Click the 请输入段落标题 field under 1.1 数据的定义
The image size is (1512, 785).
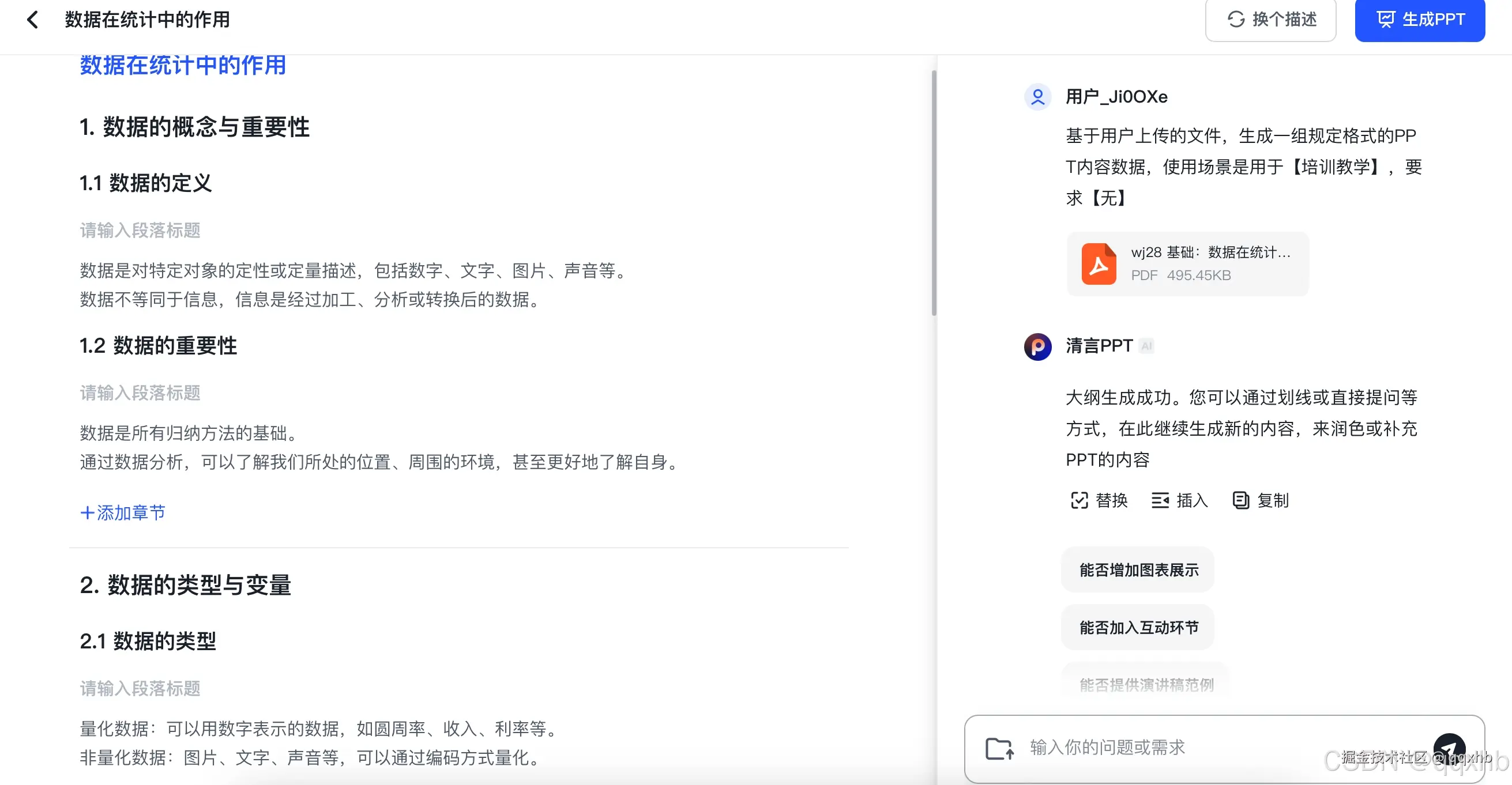(140, 230)
